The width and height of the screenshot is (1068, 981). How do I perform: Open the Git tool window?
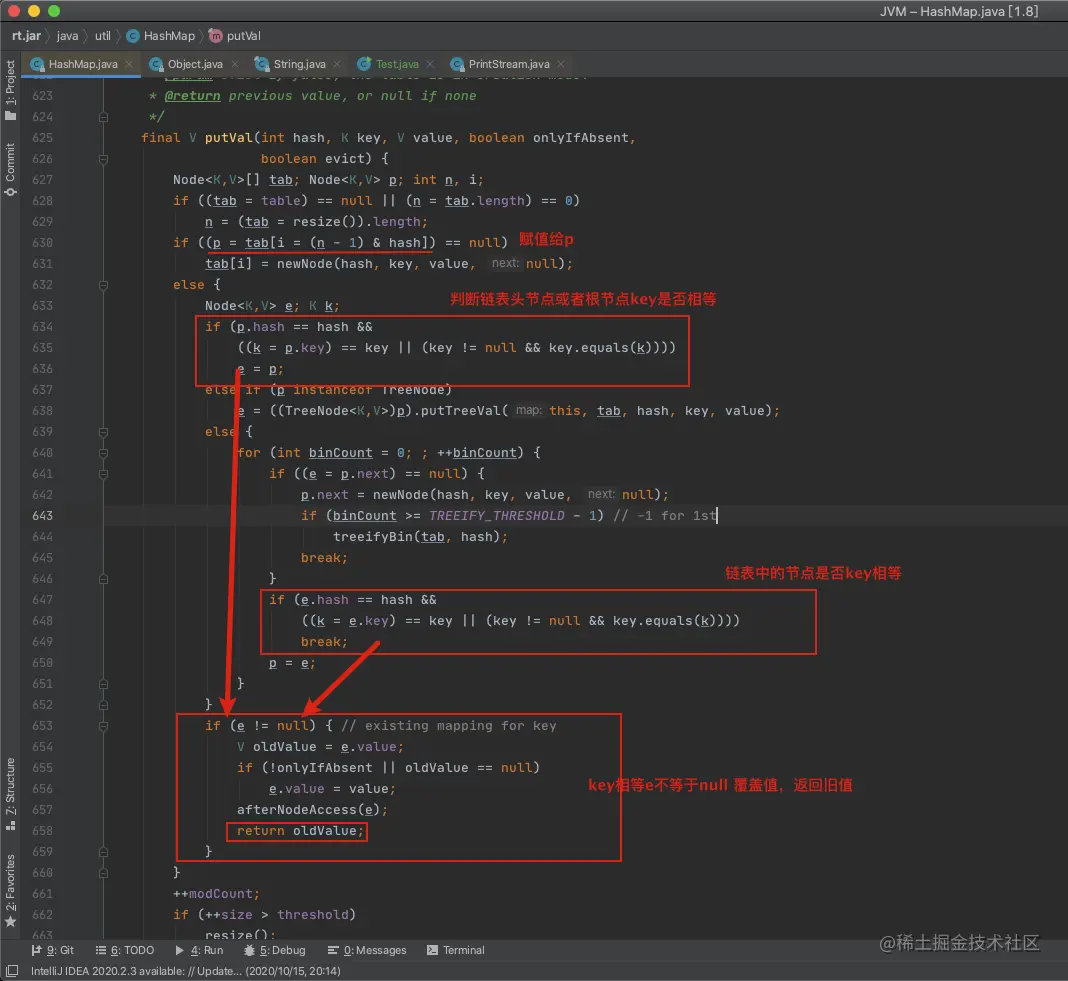[52, 950]
